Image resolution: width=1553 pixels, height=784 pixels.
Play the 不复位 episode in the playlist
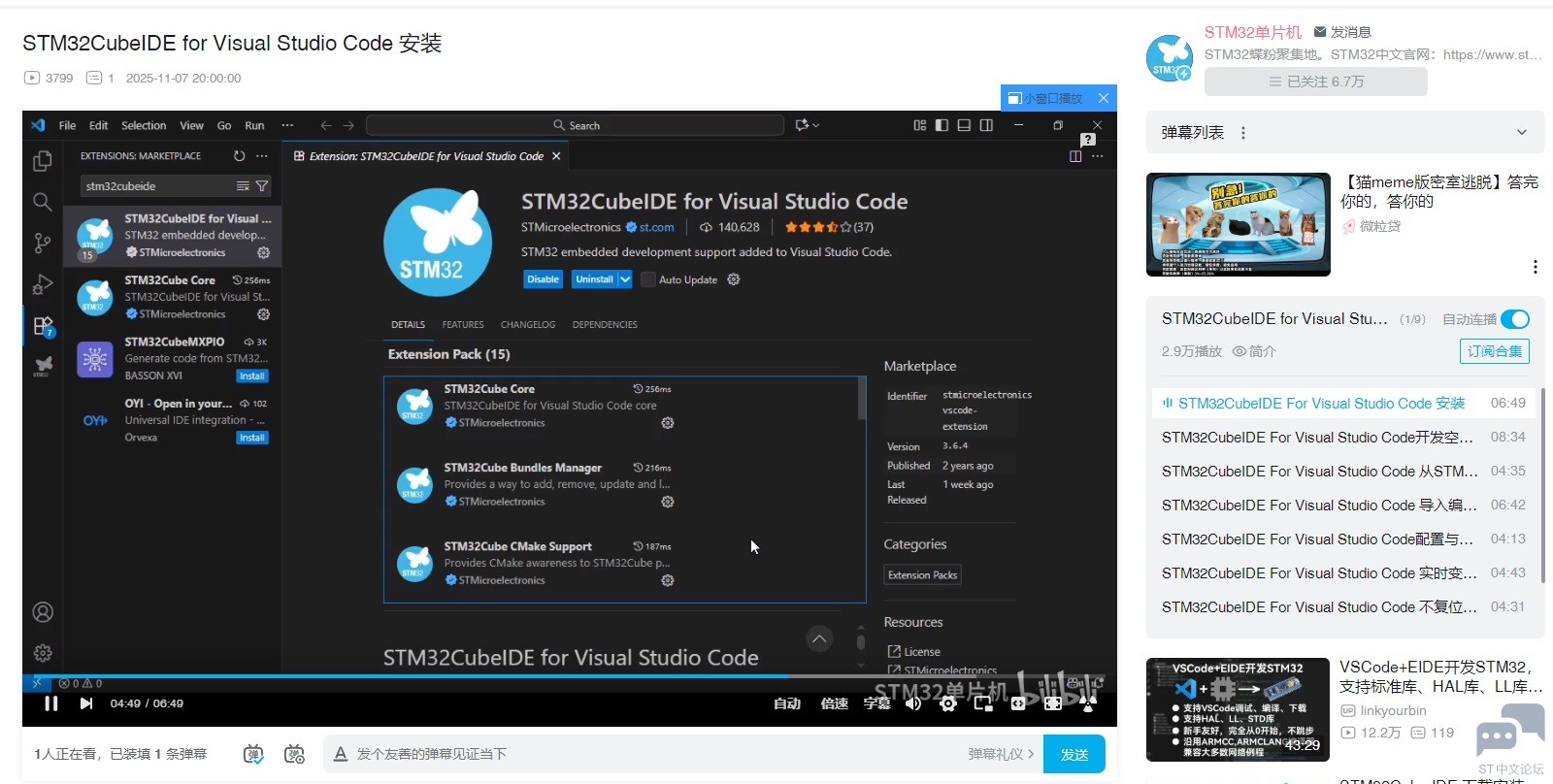coord(1343,607)
